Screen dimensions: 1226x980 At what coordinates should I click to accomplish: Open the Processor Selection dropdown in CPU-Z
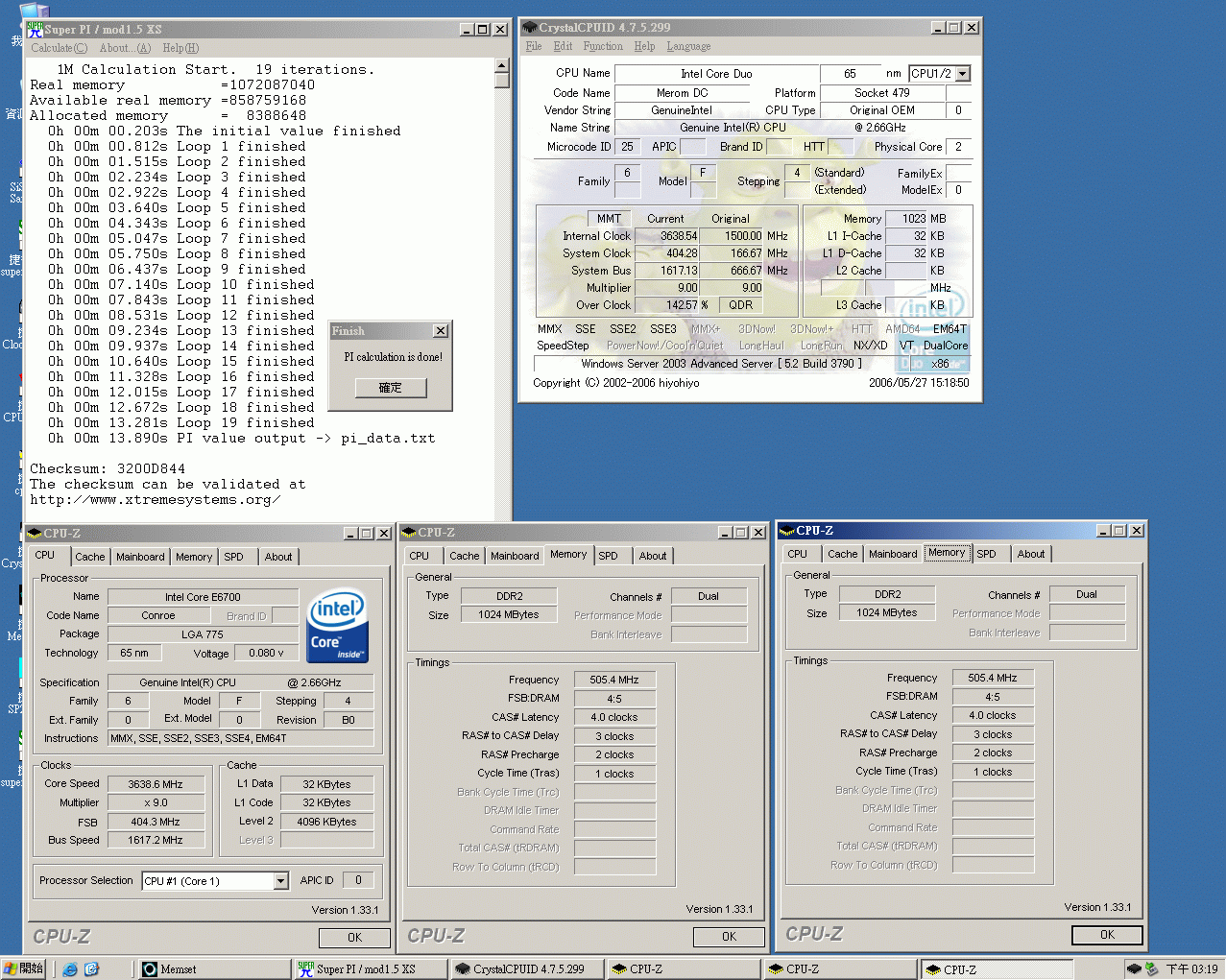[x=280, y=881]
